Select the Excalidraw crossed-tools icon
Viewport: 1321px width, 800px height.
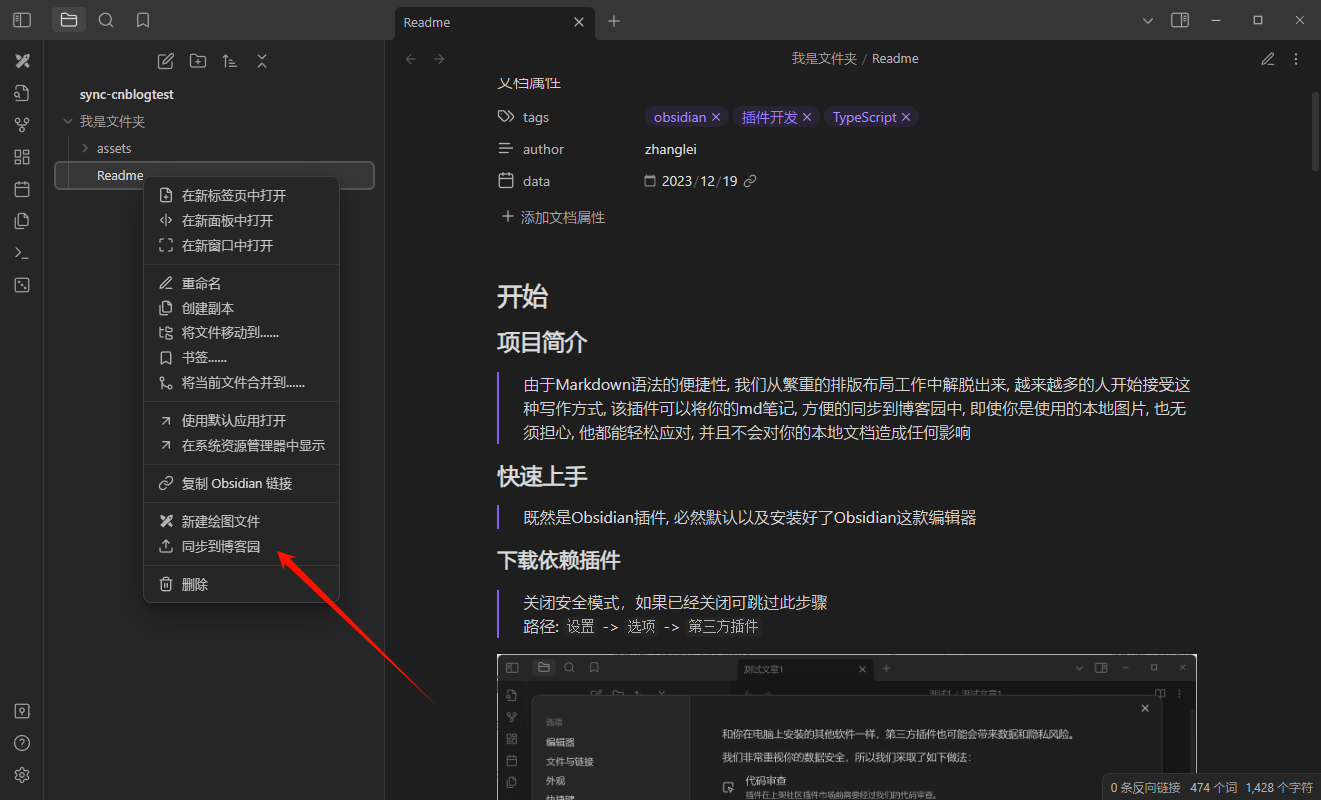22,61
